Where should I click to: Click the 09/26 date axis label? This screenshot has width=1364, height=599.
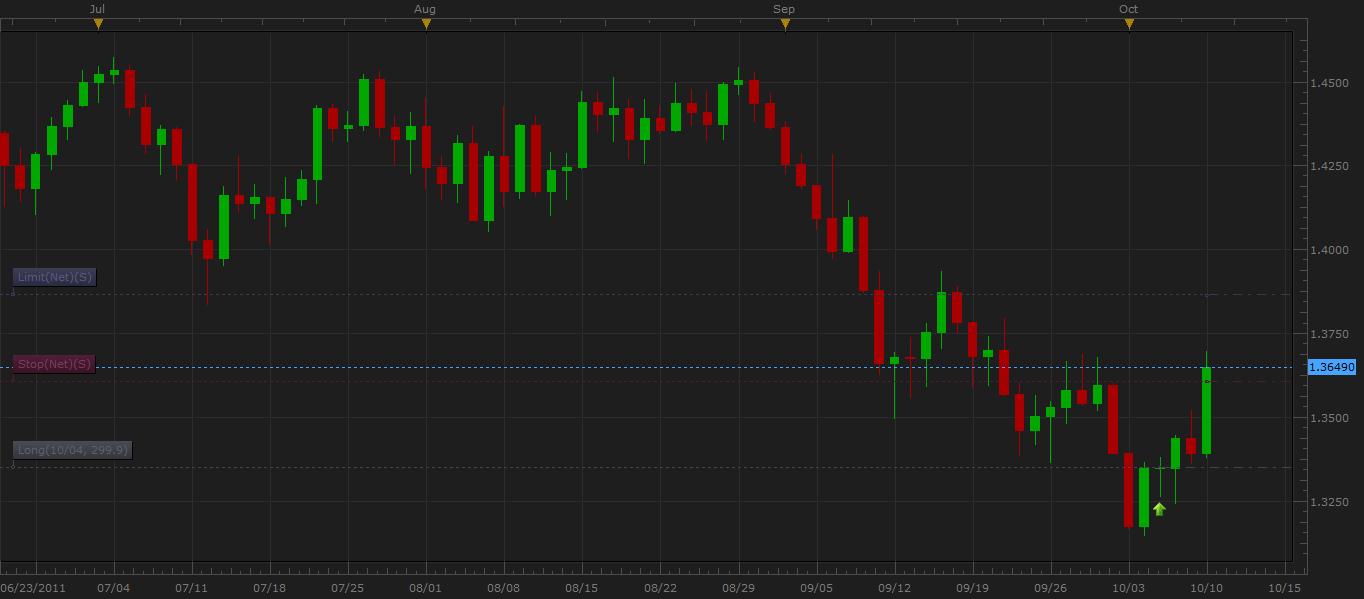click(x=1050, y=588)
